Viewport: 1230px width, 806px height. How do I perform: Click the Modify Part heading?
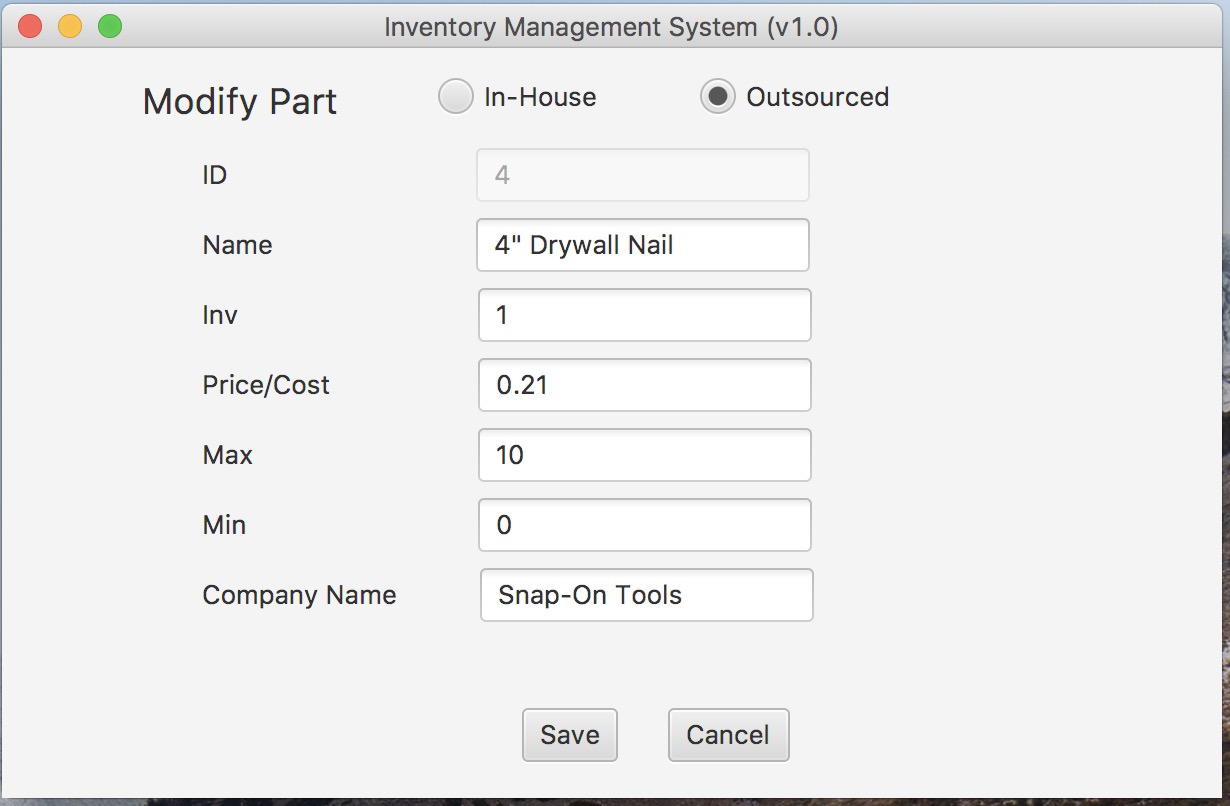click(240, 102)
